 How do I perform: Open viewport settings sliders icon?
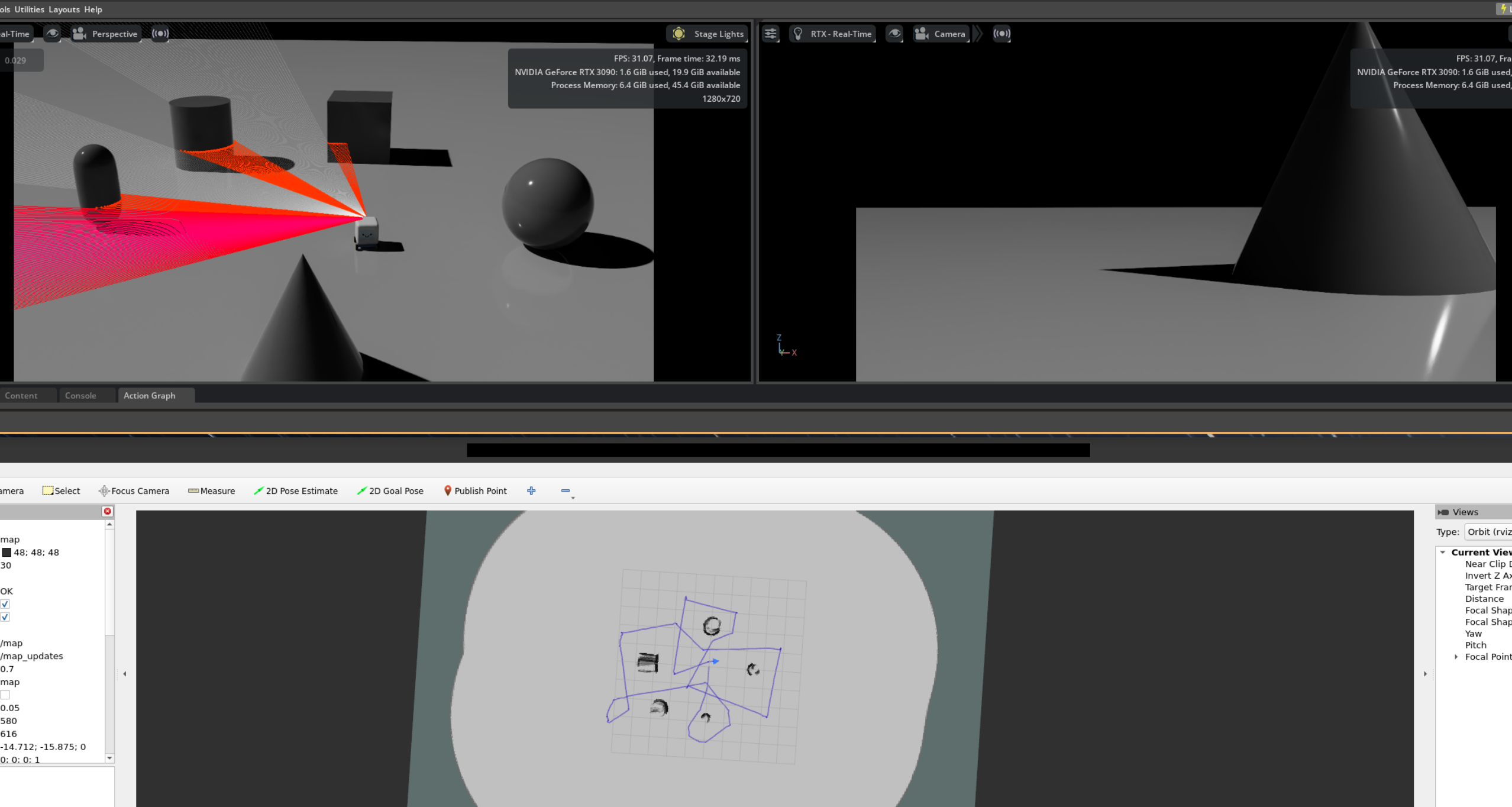click(770, 34)
